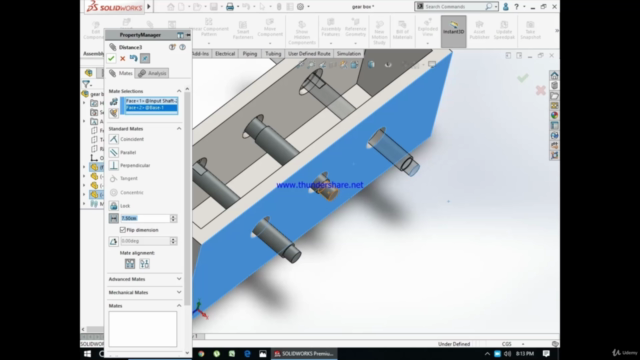Open the Windows Start button
The width and height of the screenshot is (640, 360).
(87, 354)
